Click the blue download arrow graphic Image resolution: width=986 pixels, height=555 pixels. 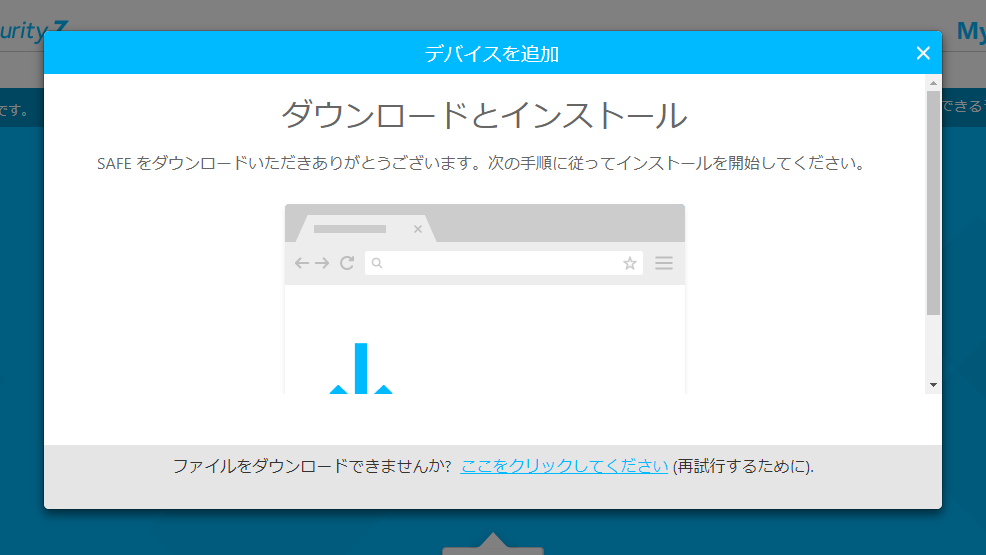pos(361,370)
